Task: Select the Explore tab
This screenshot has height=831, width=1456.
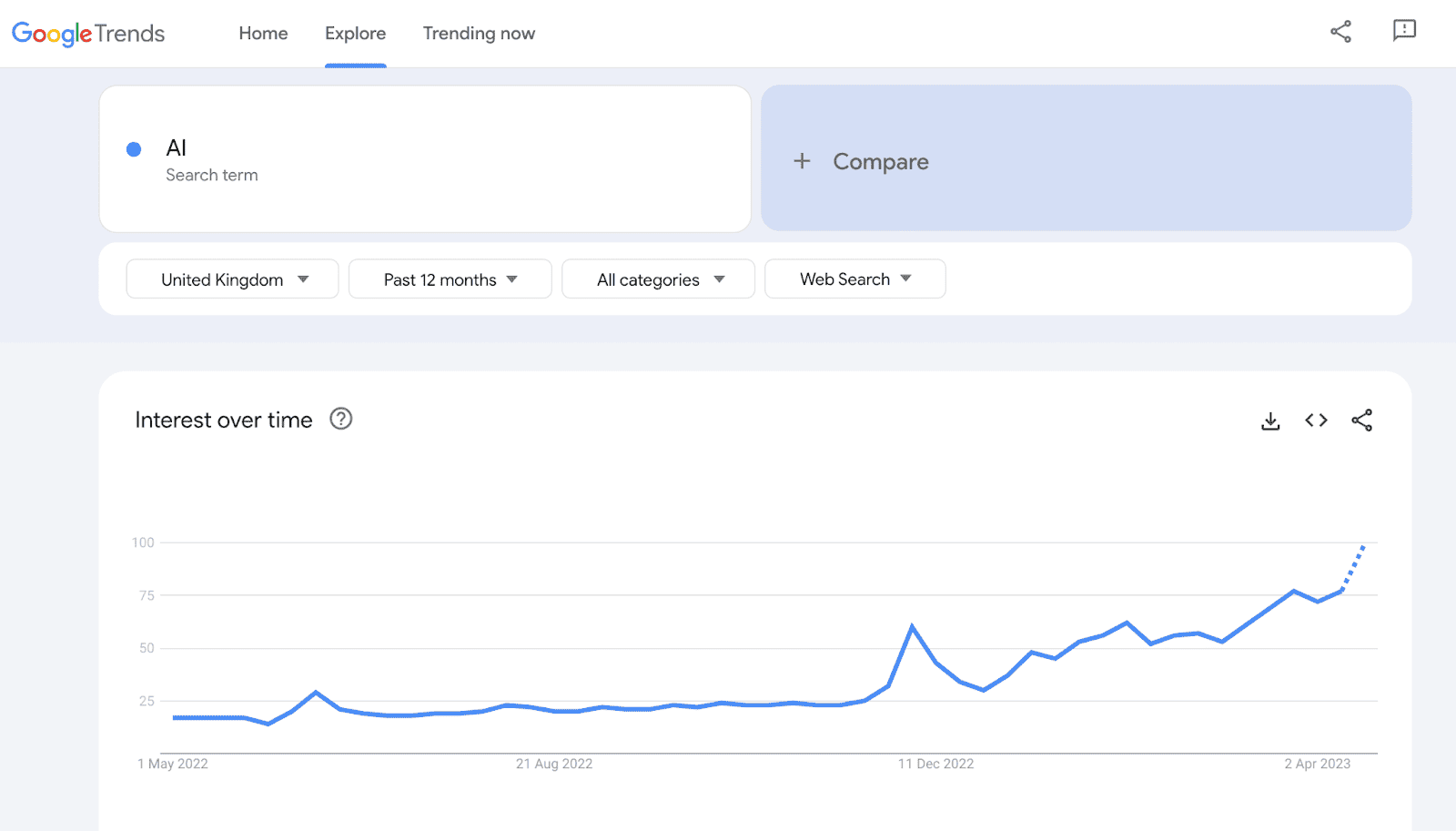Action: point(355,33)
